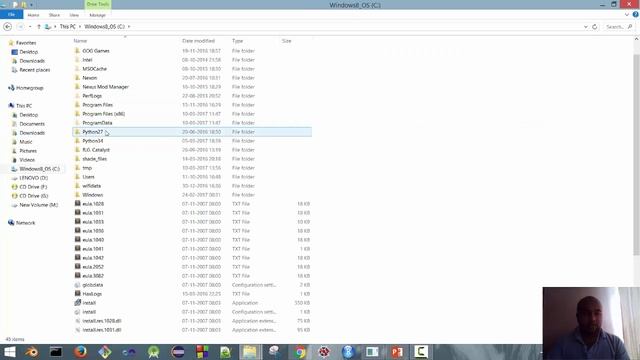Click the Up one level arrow

39,27
